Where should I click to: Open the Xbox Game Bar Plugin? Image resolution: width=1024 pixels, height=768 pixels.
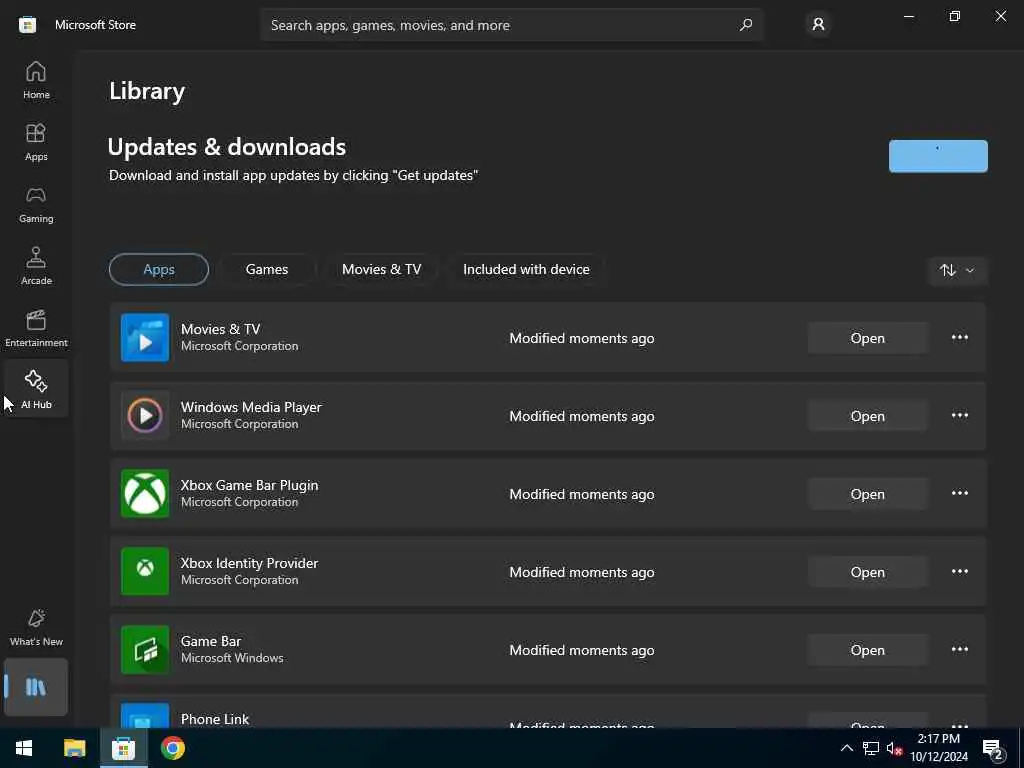click(x=867, y=494)
